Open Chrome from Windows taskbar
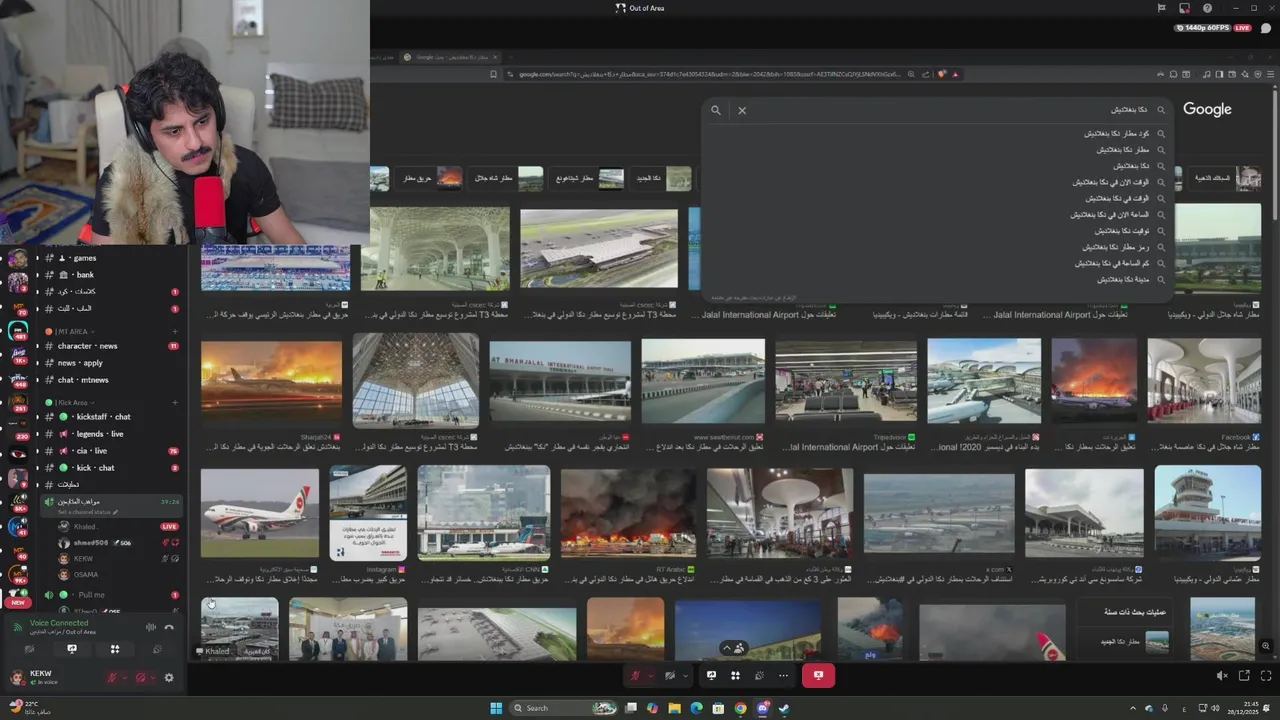Image resolution: width=1280 pixels, height=720 pixels. click(740, 708)
